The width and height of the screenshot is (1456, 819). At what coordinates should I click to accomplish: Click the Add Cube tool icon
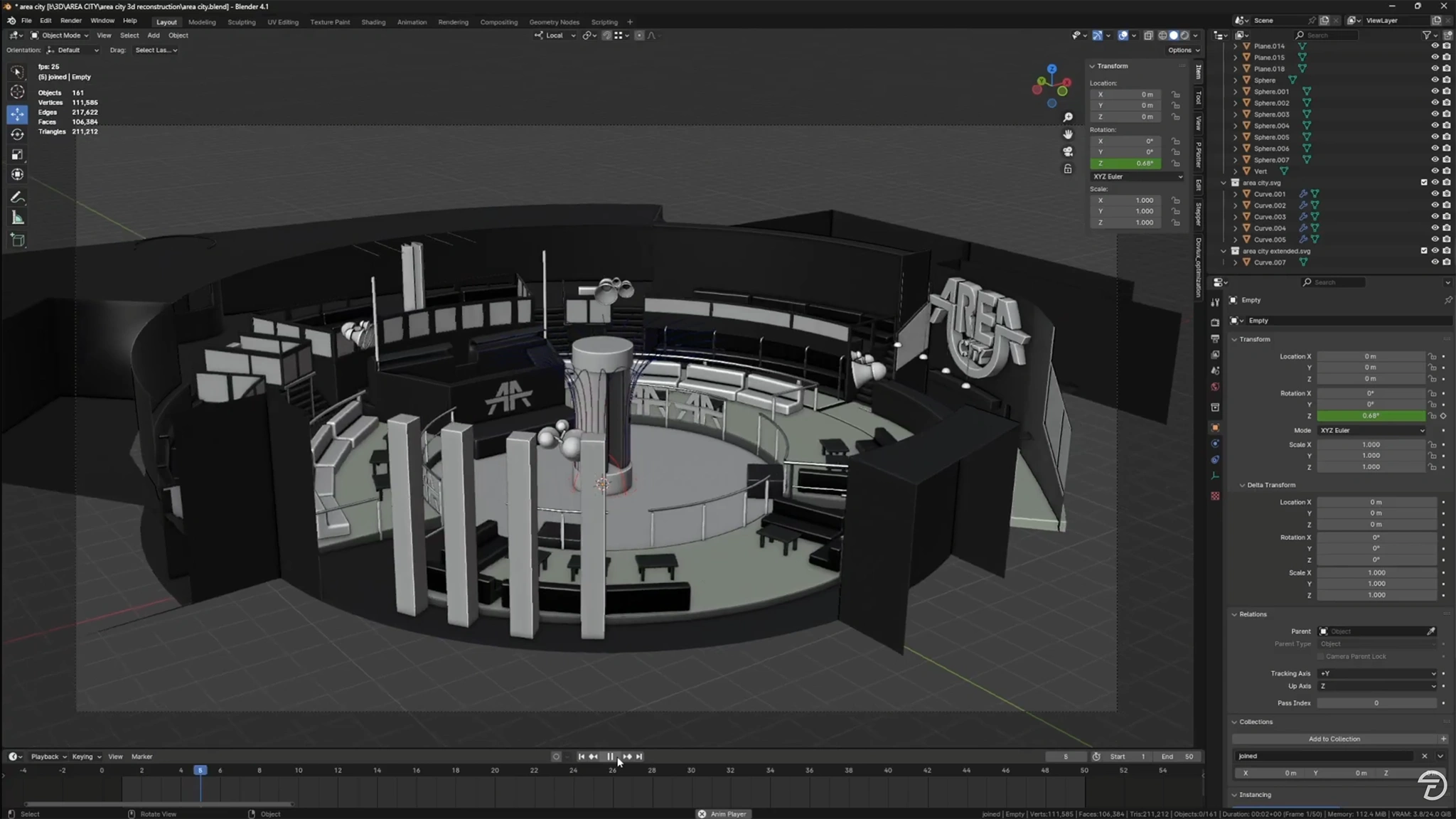(17, 240)
